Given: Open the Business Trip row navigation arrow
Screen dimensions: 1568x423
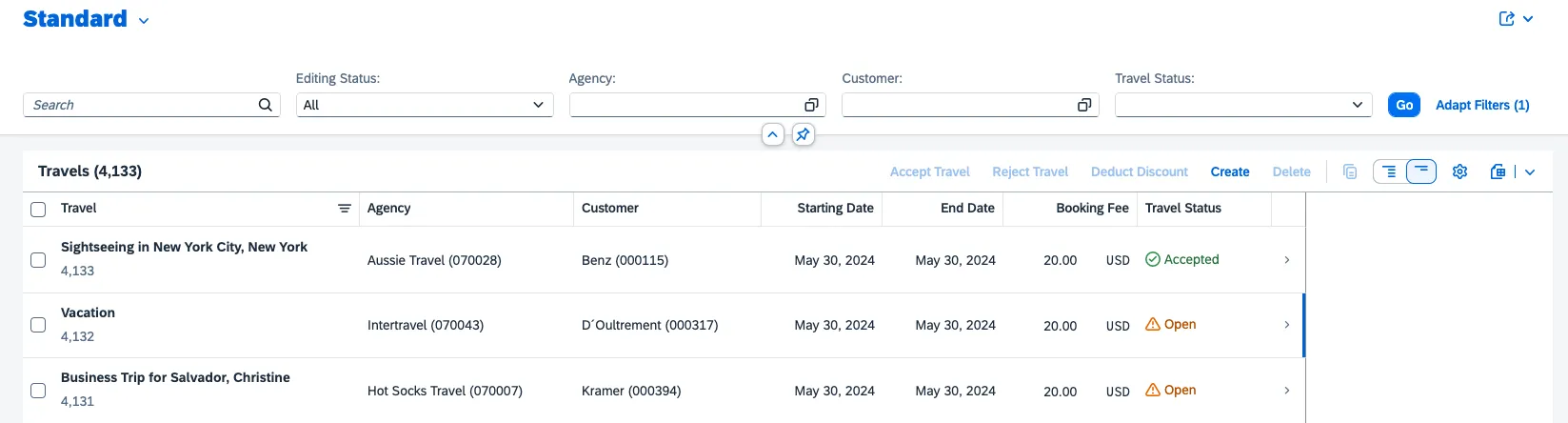Looking at the screenshot, I should [1287, 391].
